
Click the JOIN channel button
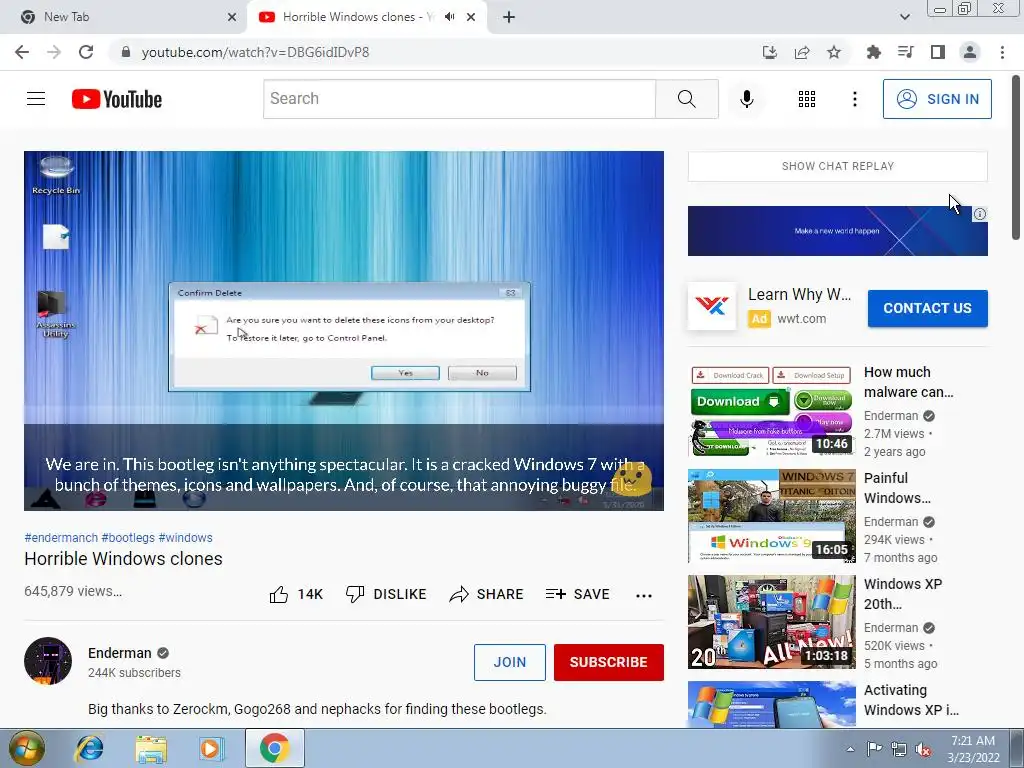click(509, 662)
